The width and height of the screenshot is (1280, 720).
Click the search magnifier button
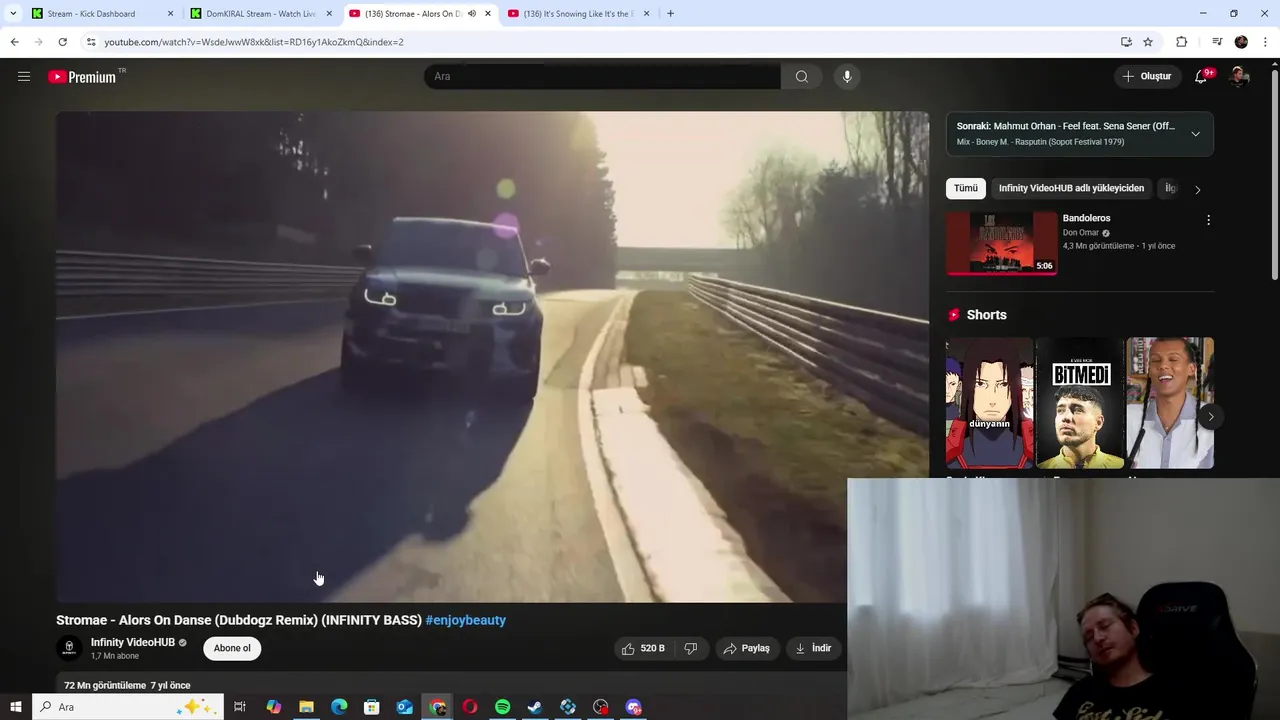801,77
